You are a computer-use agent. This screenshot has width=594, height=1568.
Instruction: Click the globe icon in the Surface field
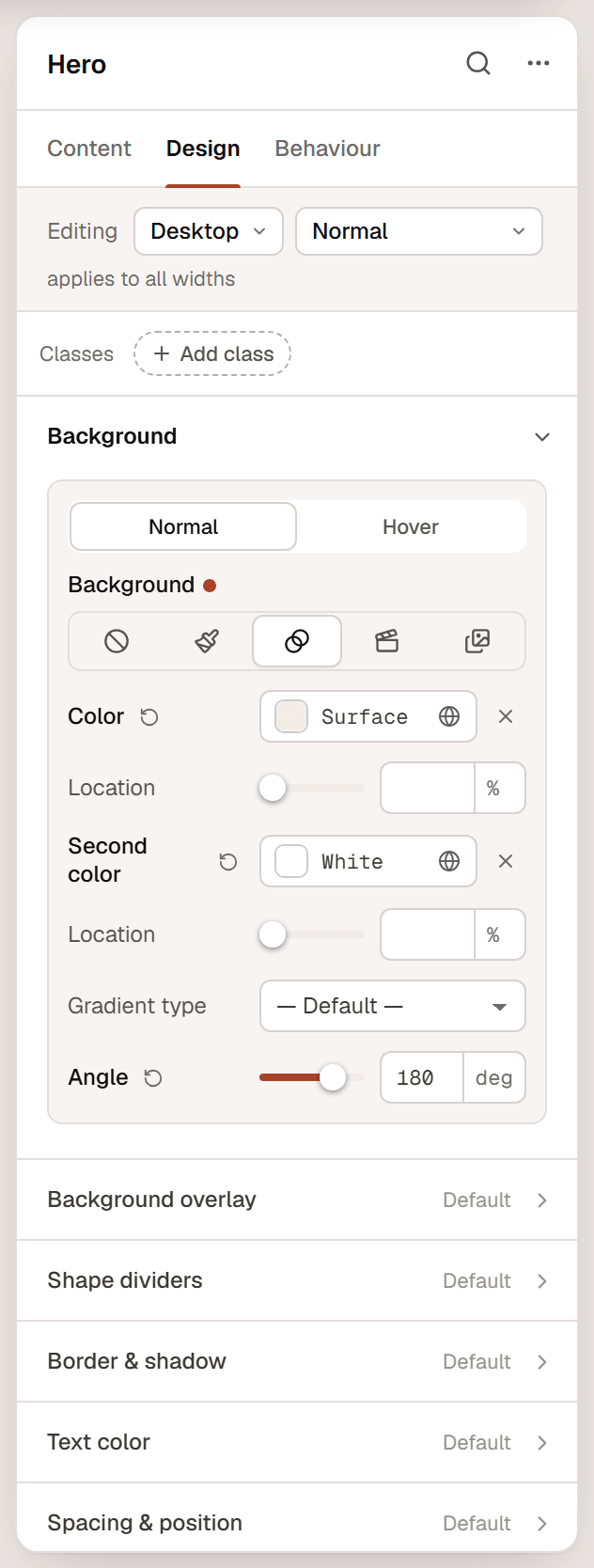[x=449, y=716]
